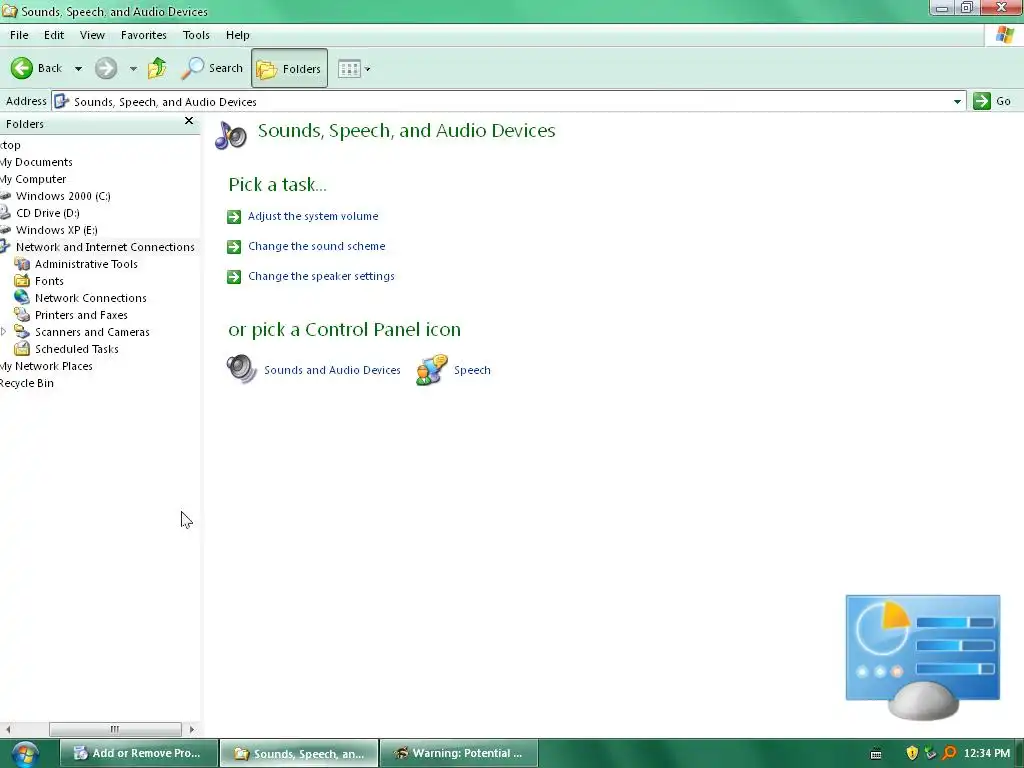Screen dimensions: 1024x768
Task: Select My Network Places in tree
Action: [x=46, y=366]
